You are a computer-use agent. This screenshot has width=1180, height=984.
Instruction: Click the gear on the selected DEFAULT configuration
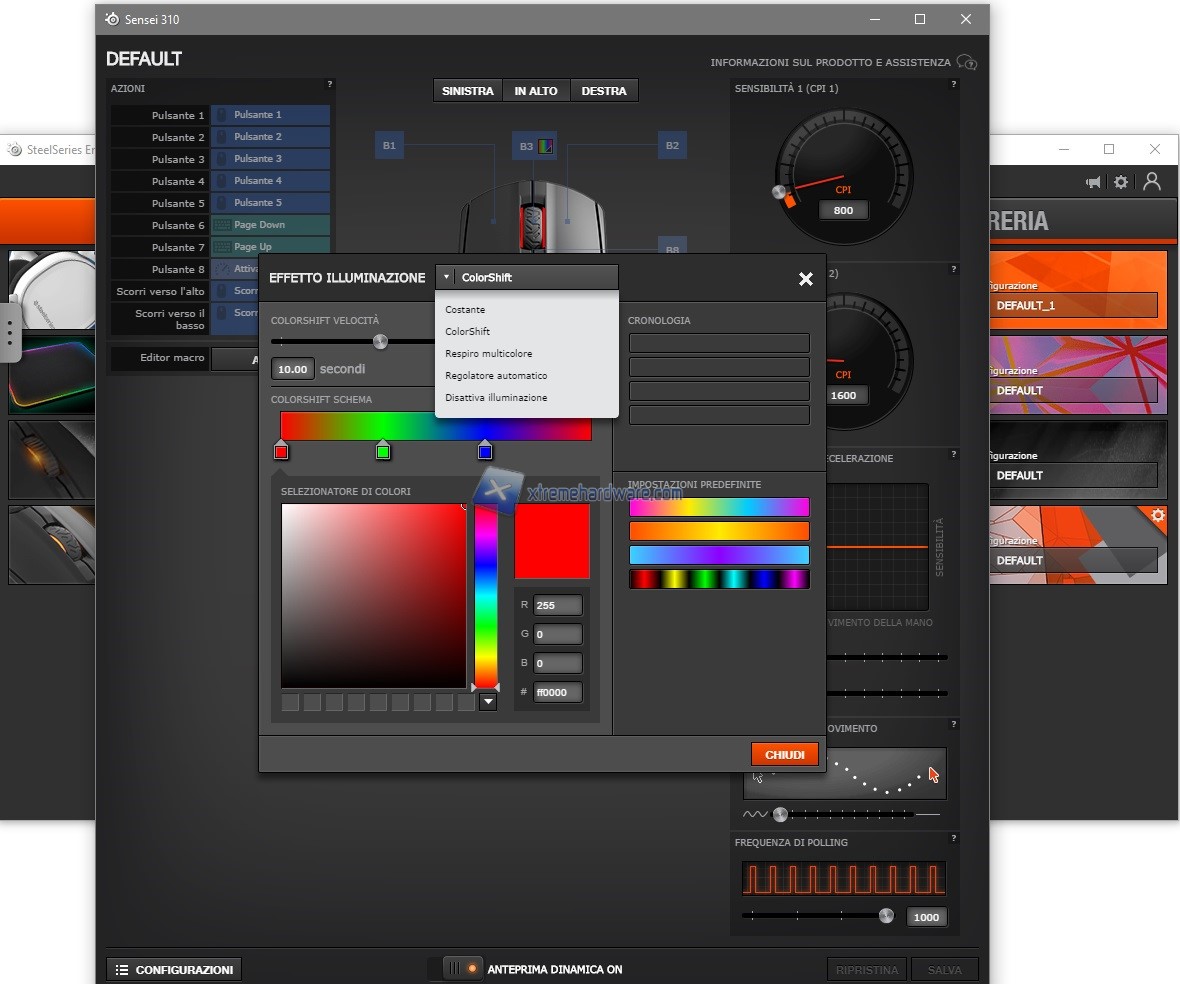[1157, 516]
